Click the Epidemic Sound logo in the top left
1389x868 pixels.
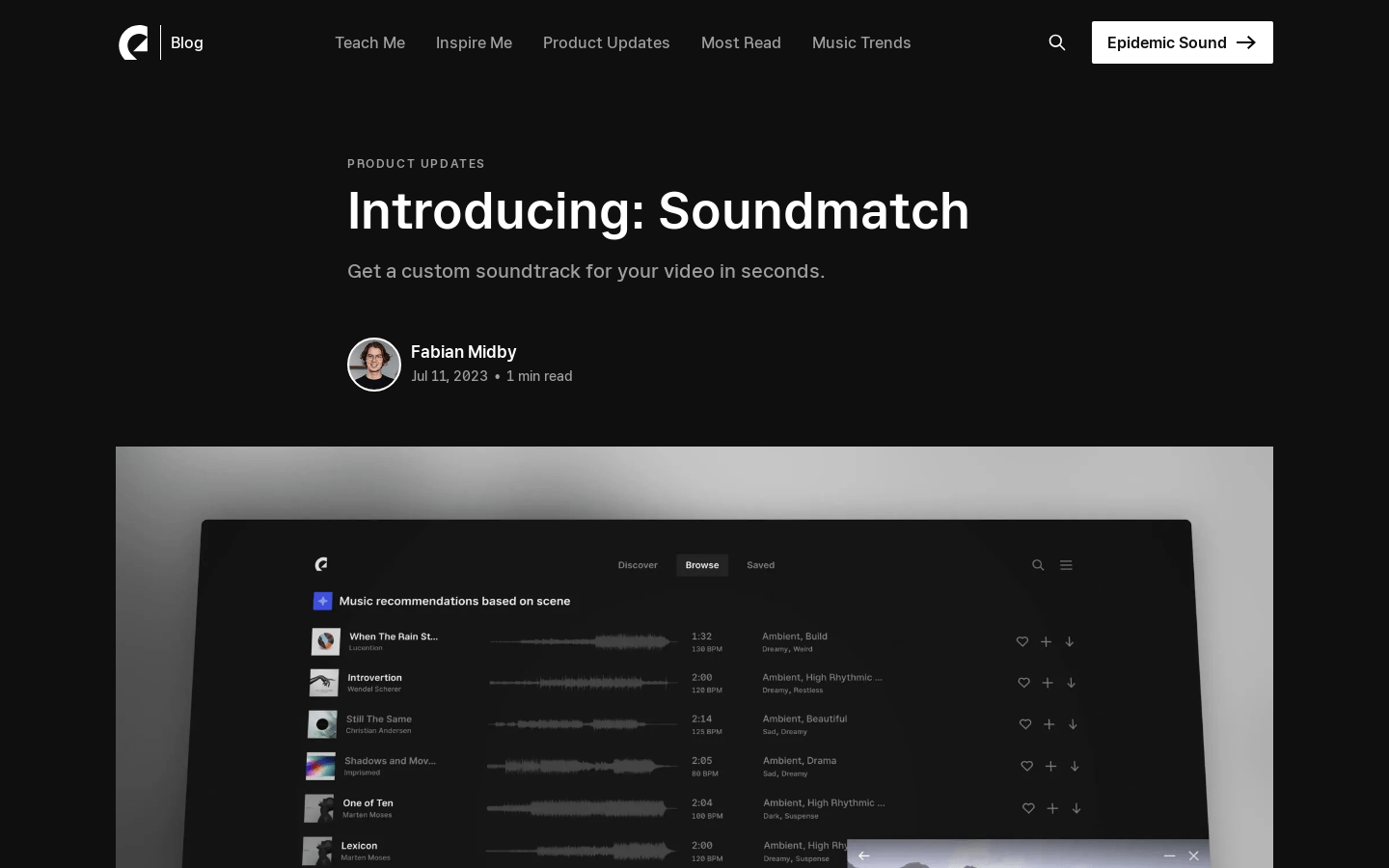135,42
